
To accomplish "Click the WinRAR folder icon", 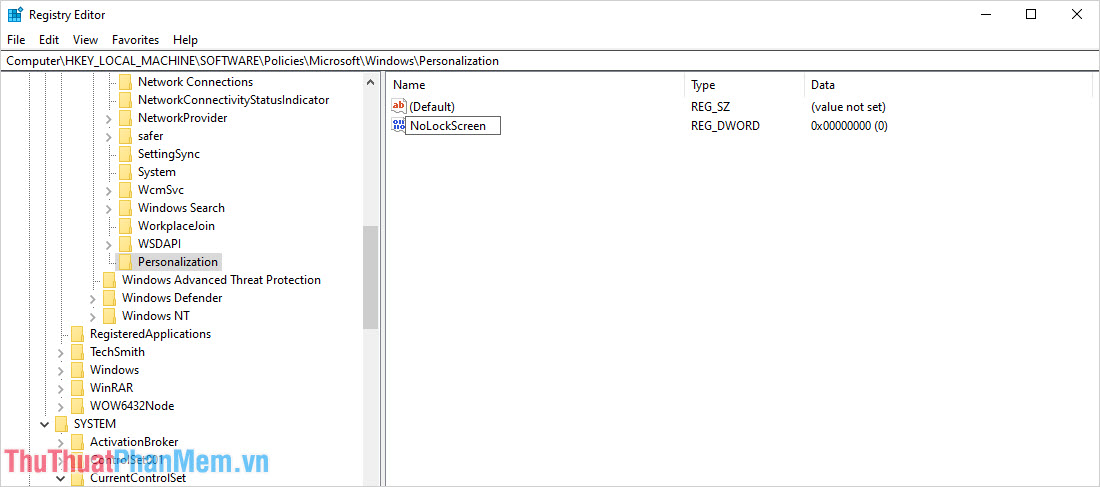I will [77, 388].
